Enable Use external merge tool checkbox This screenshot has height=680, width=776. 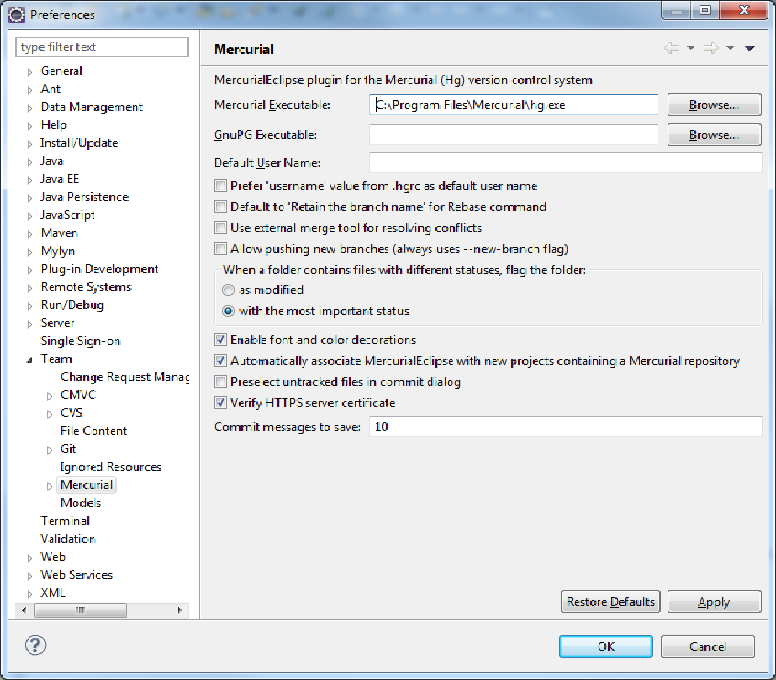pos(220,228)
